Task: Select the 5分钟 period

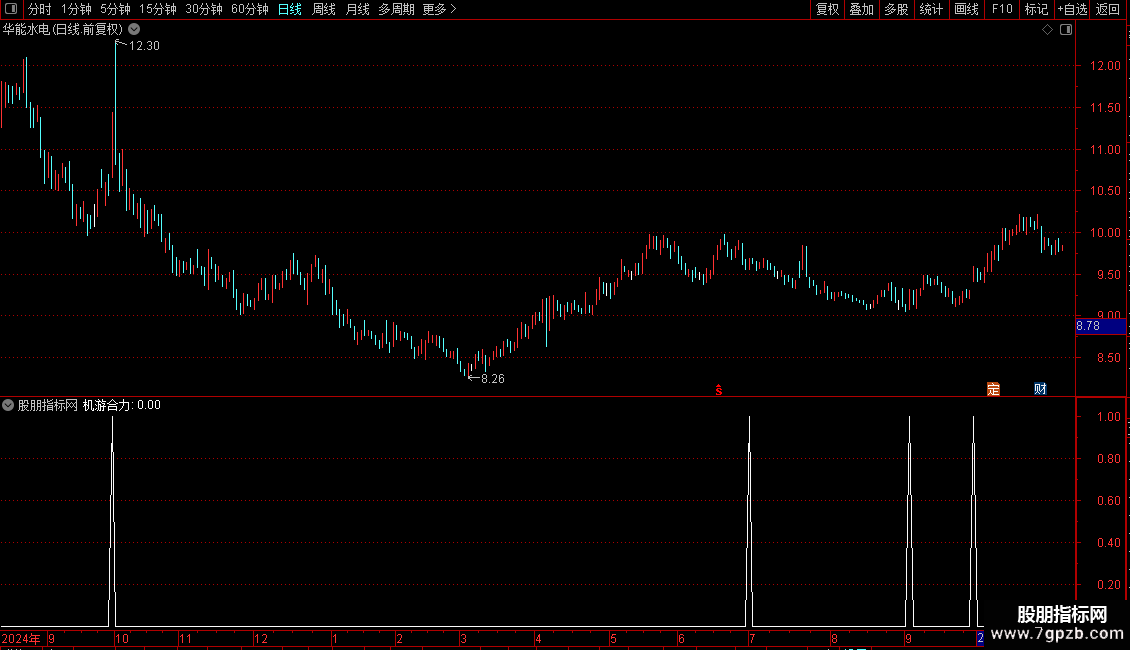Action: point(115,9)
